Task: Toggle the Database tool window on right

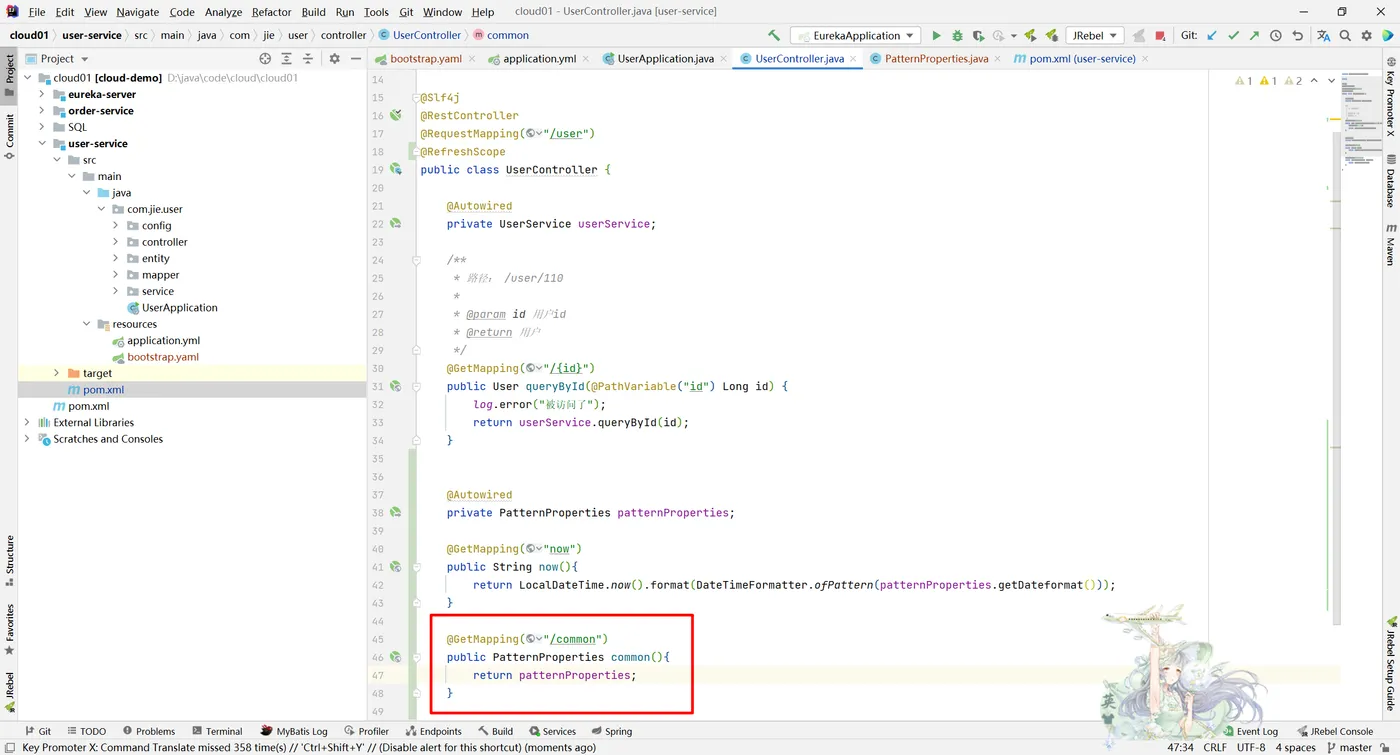Action: click(x=1390, y=181)
